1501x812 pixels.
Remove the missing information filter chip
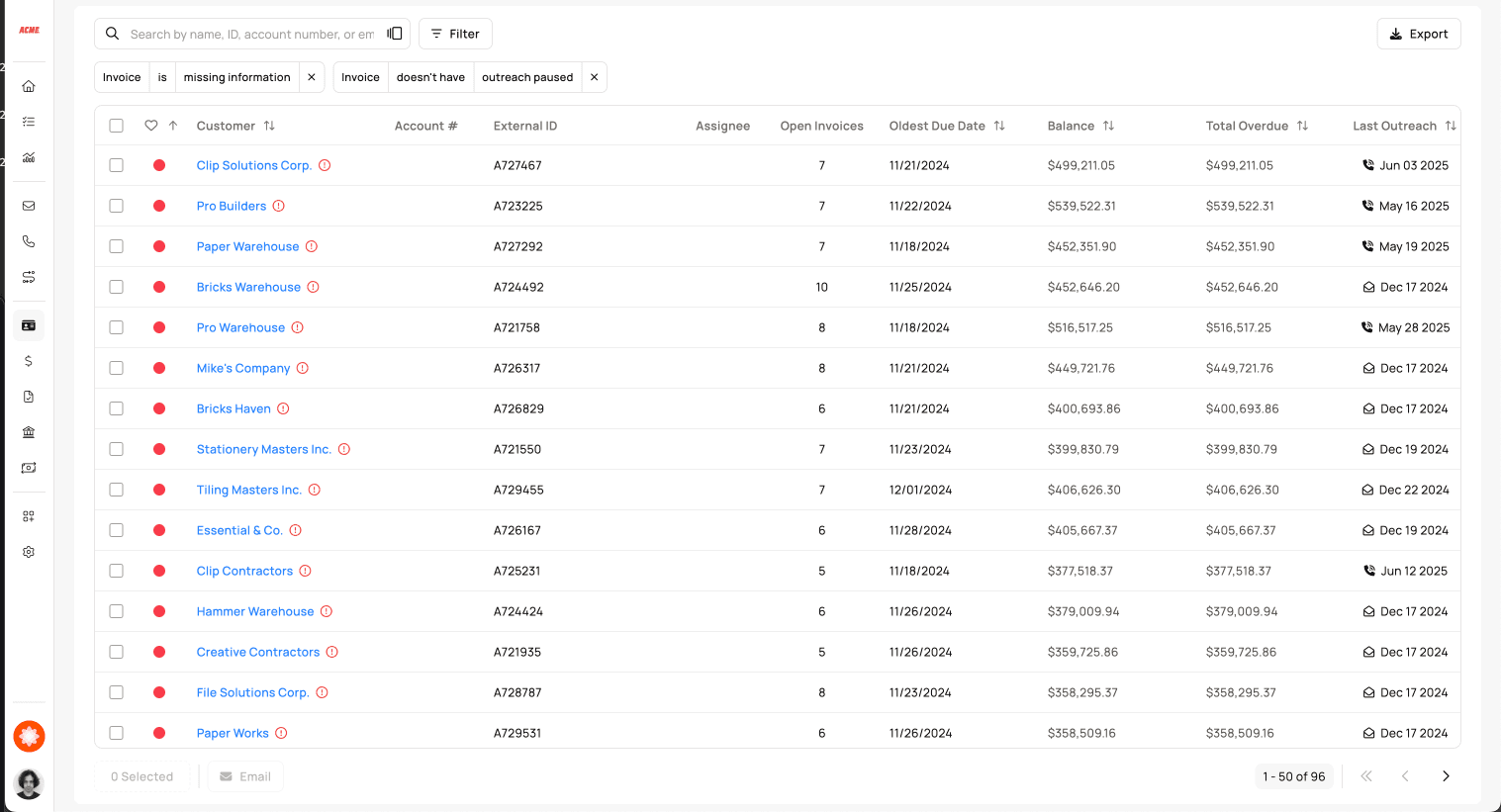(x=312, y=77)
